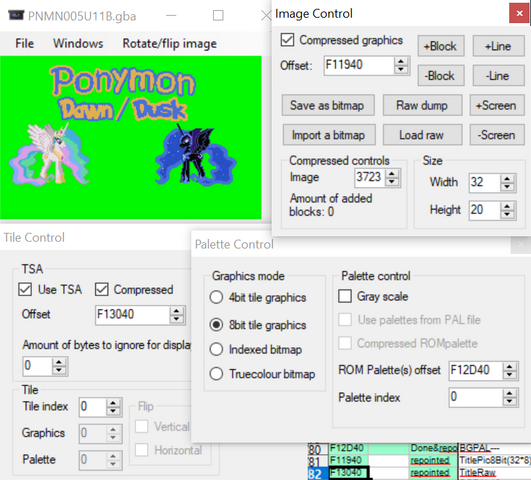
Task: Click the -Line button
Action: tap(498, 76)
